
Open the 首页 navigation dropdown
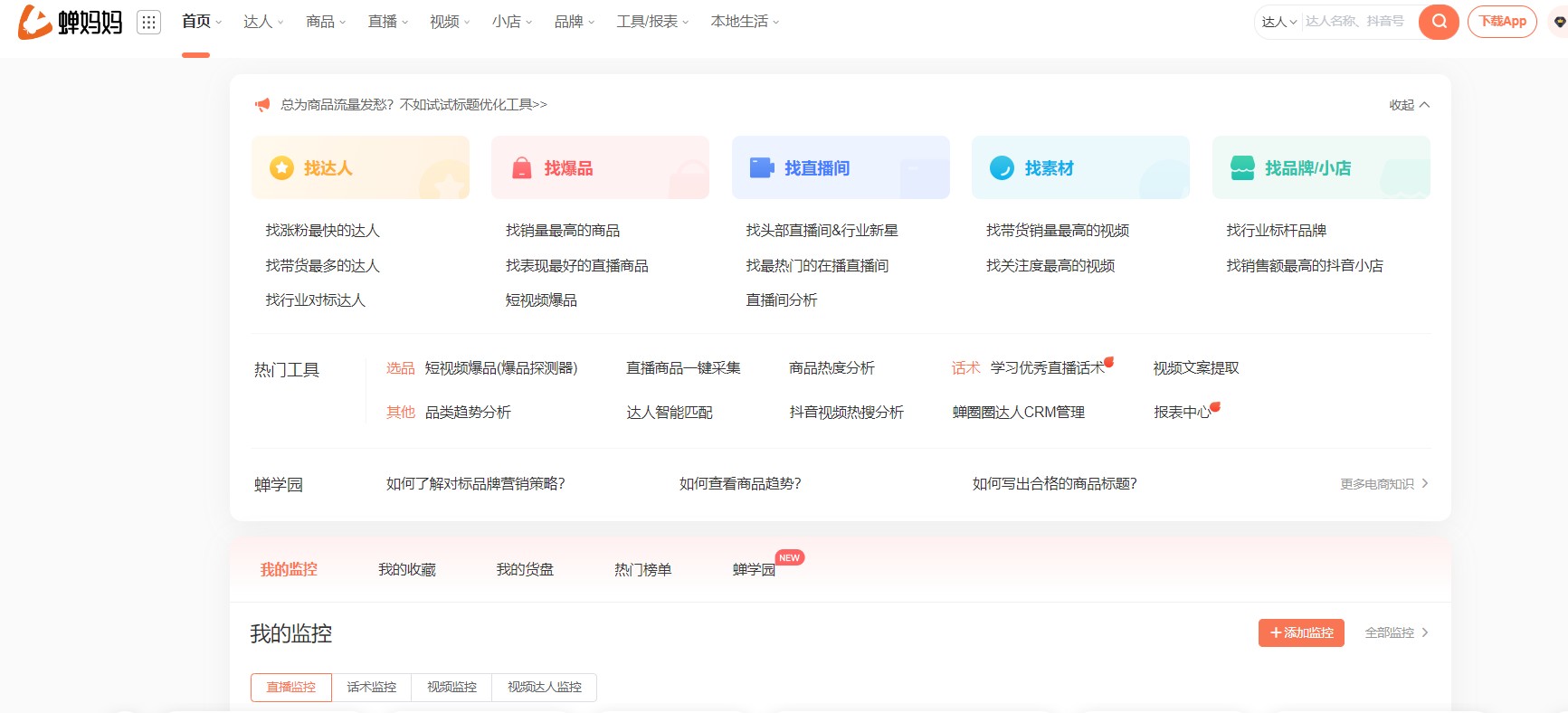202,22
